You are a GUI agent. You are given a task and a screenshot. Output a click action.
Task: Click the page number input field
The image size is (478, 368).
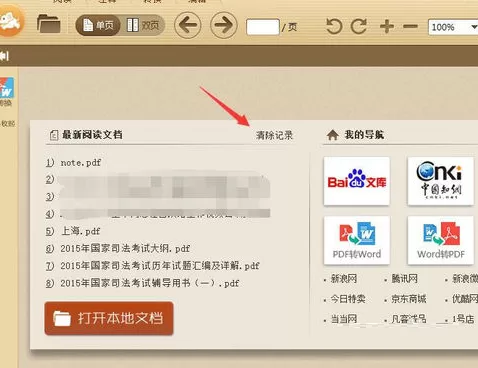(x=263, y=27)
